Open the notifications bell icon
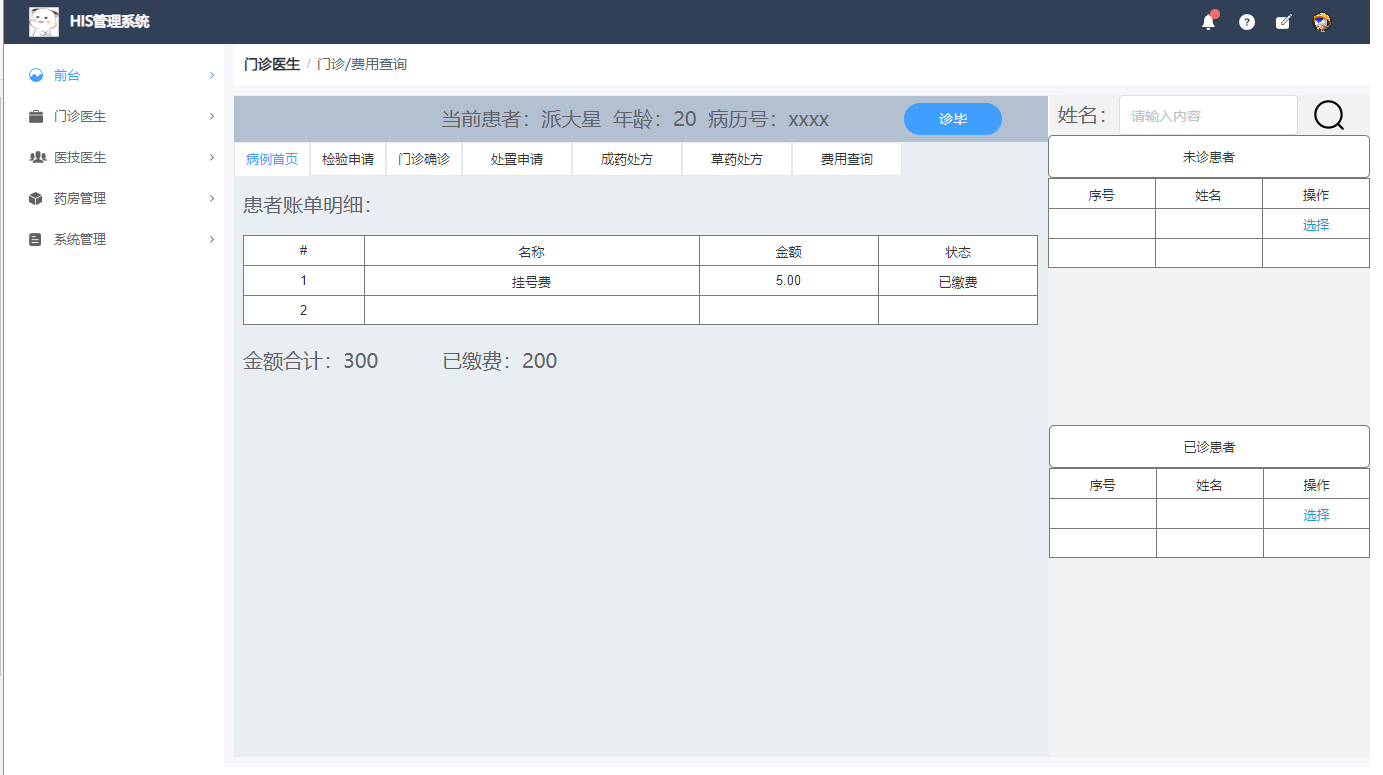This screenshot has height=775, width=1383. 1209,21
